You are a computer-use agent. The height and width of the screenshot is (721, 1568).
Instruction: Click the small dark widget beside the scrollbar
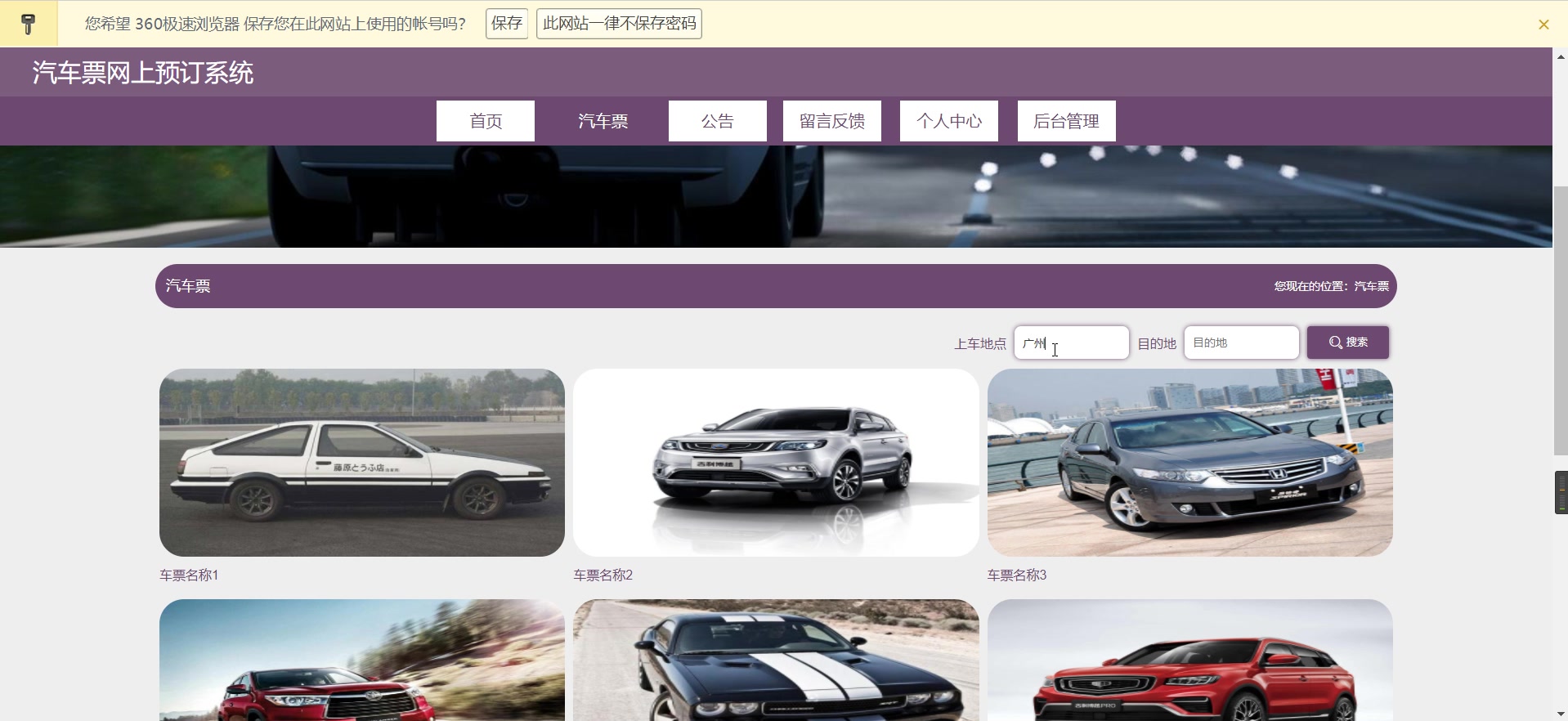point(1561,492)
